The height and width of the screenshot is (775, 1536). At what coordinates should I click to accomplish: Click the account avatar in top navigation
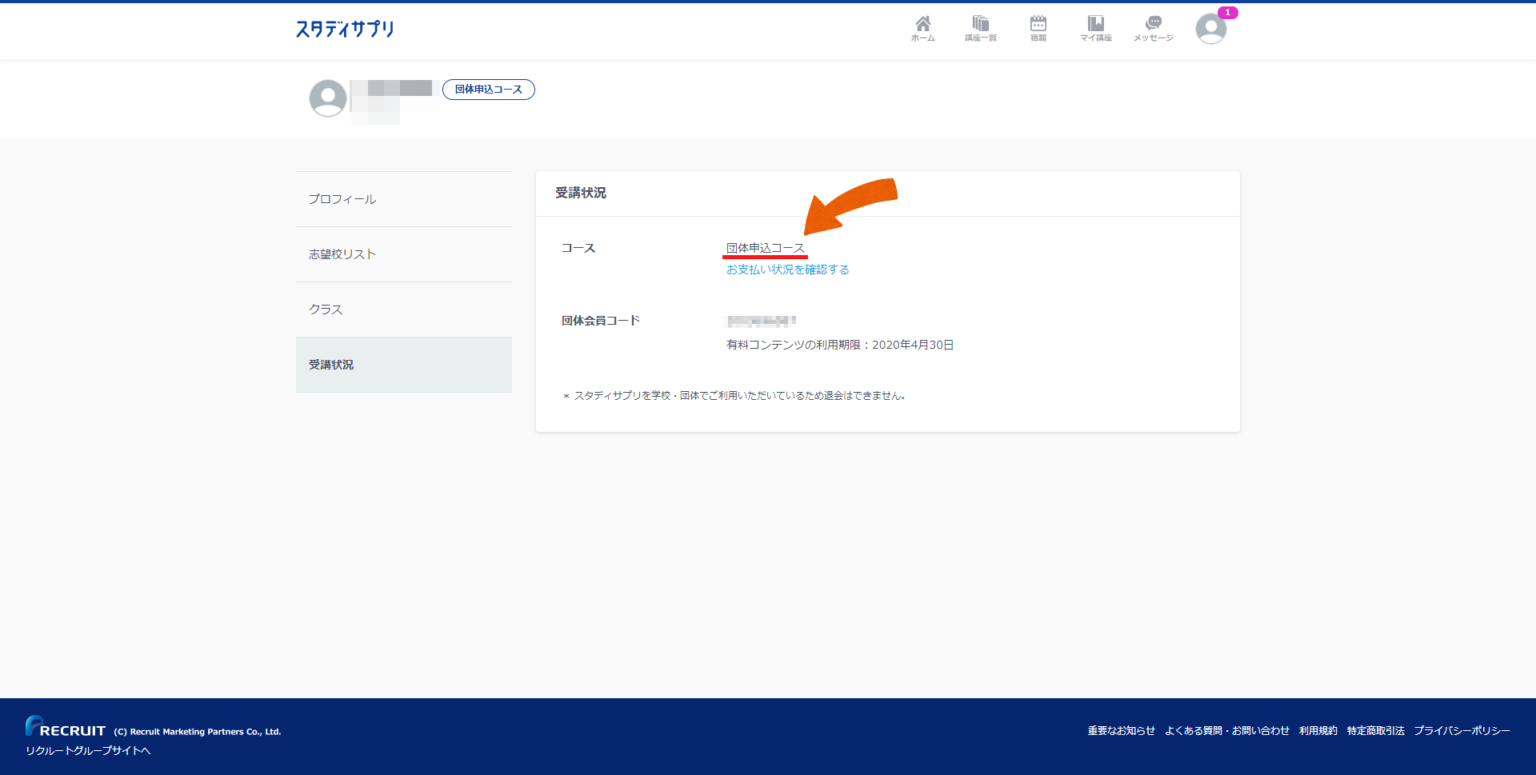pos(1210,30)
